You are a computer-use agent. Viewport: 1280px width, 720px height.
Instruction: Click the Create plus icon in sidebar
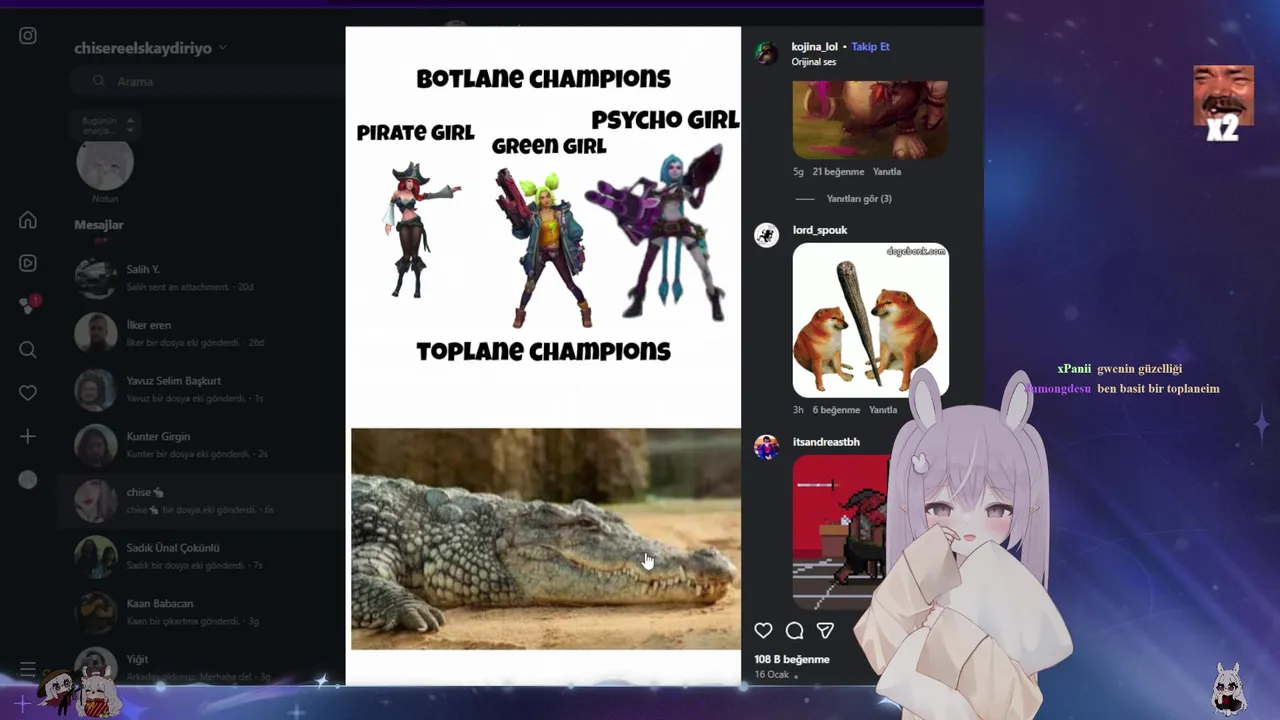point(28,436)
